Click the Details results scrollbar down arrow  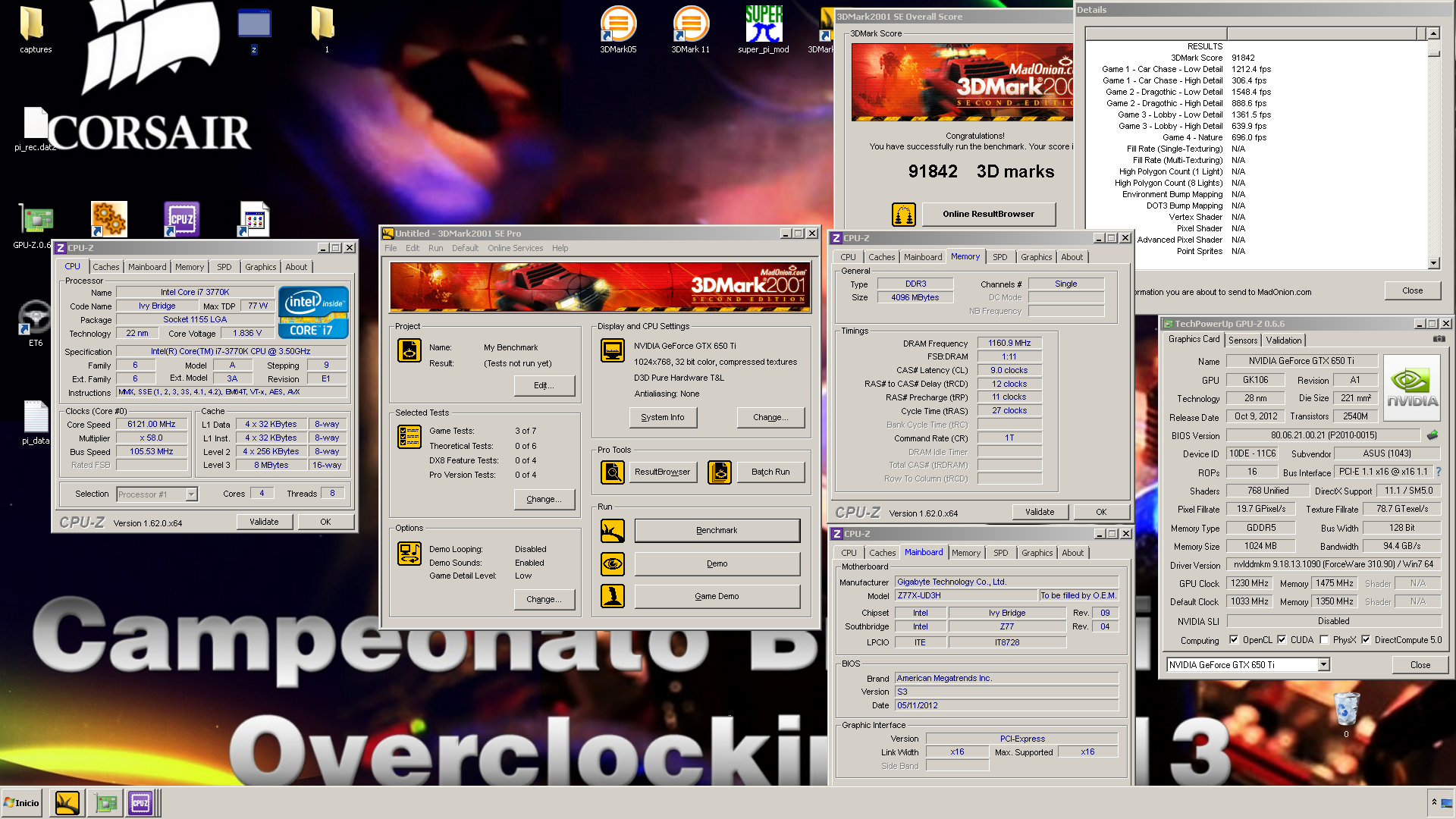click(x=1433, y=263)
